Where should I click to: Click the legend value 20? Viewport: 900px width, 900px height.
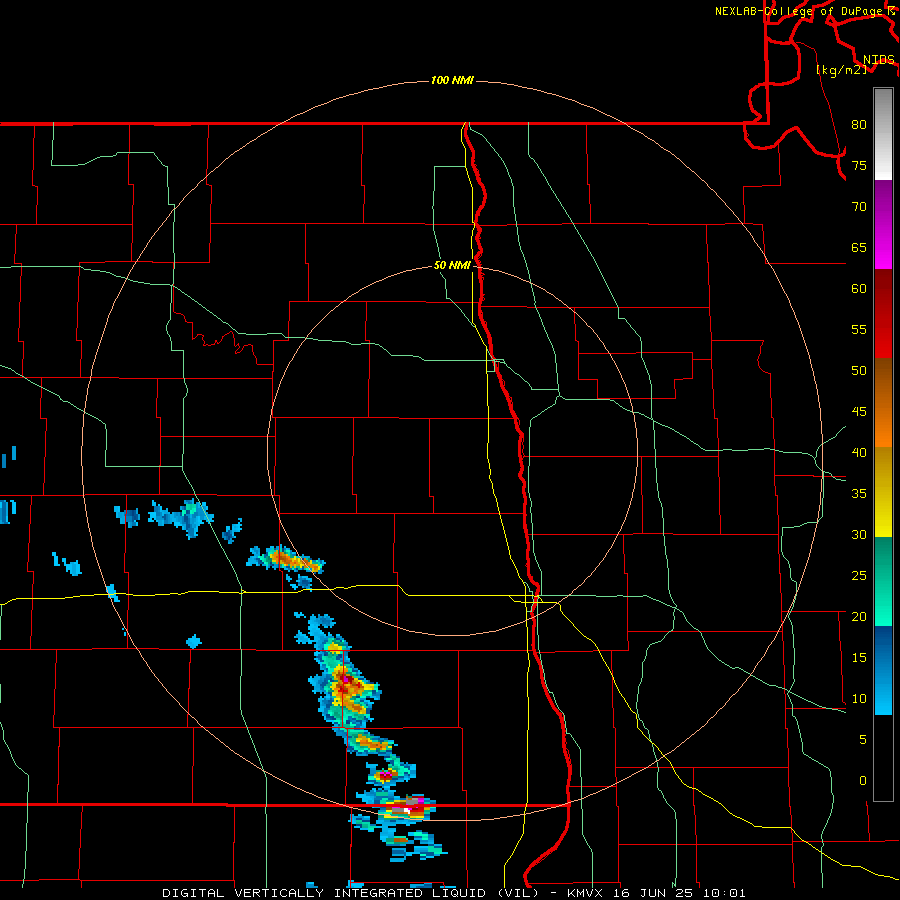click(x=859, y=616)
